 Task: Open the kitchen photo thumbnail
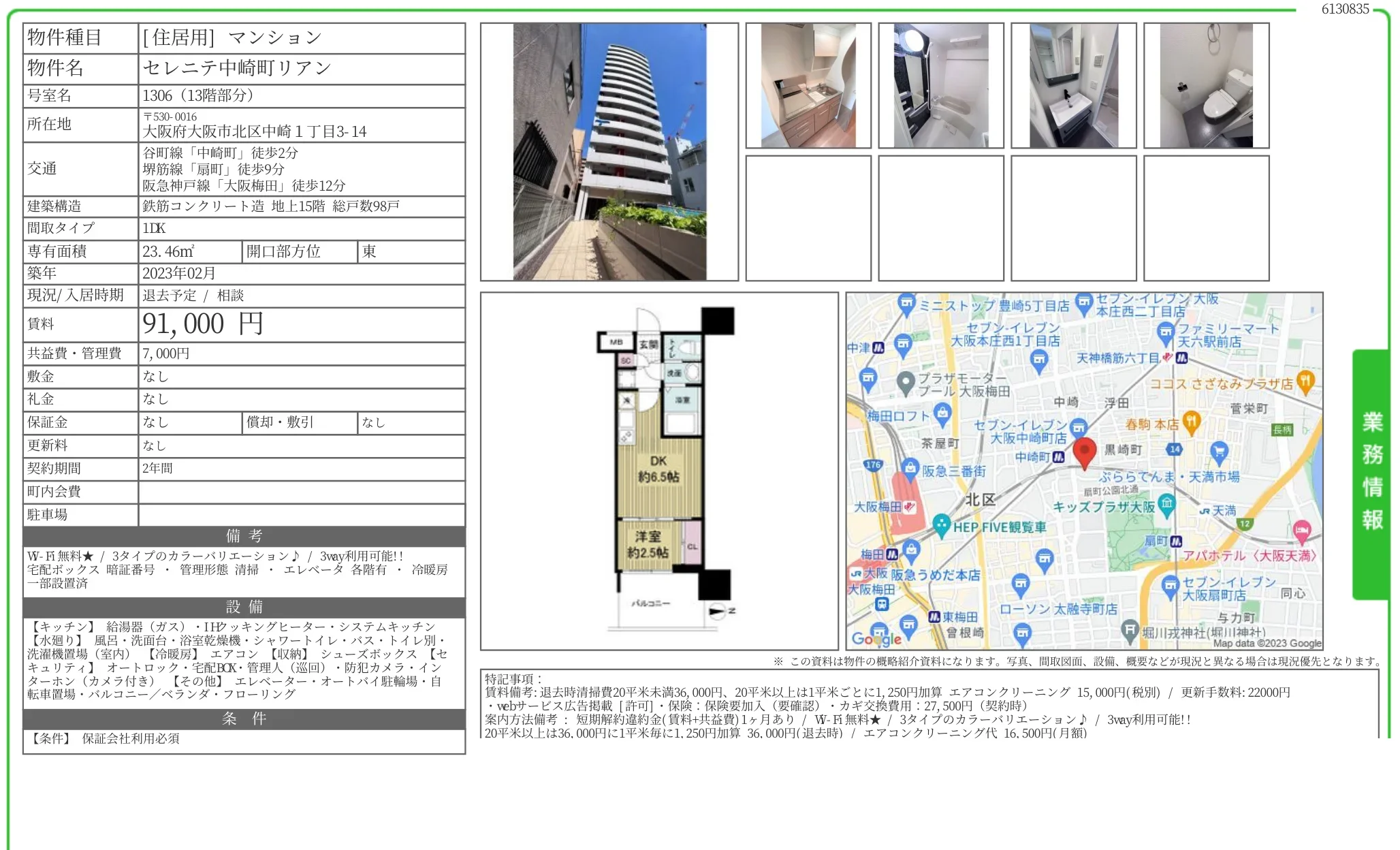(x=808, y=86)
